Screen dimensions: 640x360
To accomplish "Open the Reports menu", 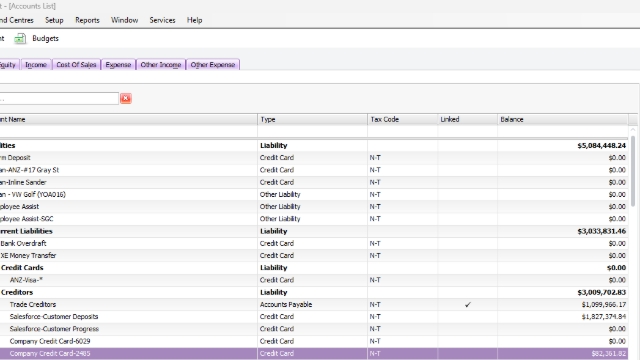I will click(87, 20).
